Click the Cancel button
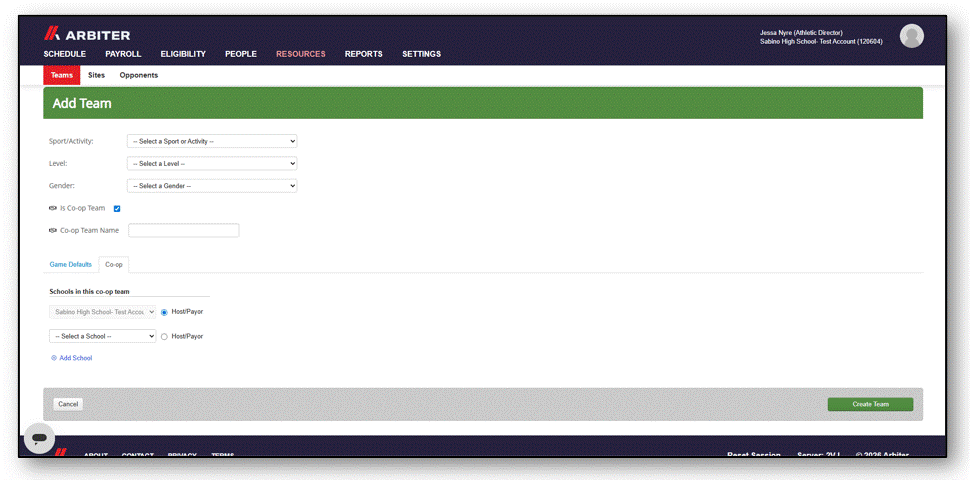Image resolution: width=970 pixels, height=480 pixels. [x=68, y=404]
